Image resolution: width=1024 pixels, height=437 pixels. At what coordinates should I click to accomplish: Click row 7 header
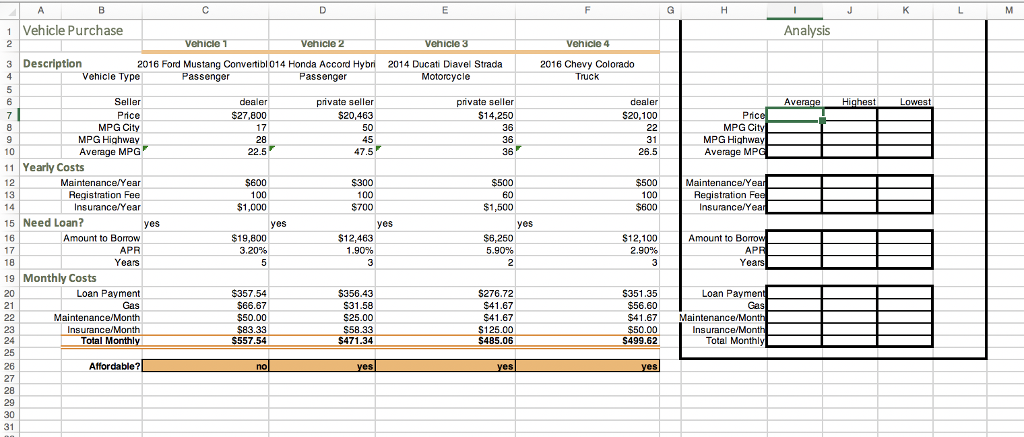coord(10,114)
